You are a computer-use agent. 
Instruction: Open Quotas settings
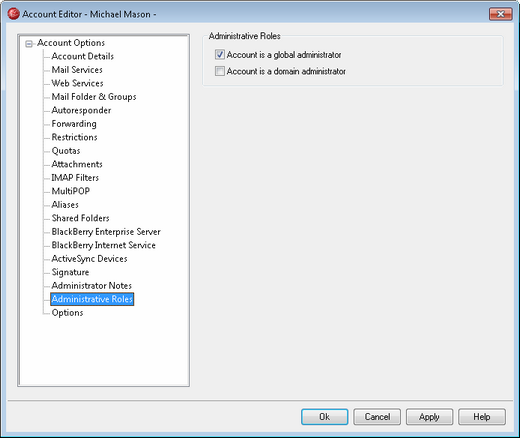(66, 151)
